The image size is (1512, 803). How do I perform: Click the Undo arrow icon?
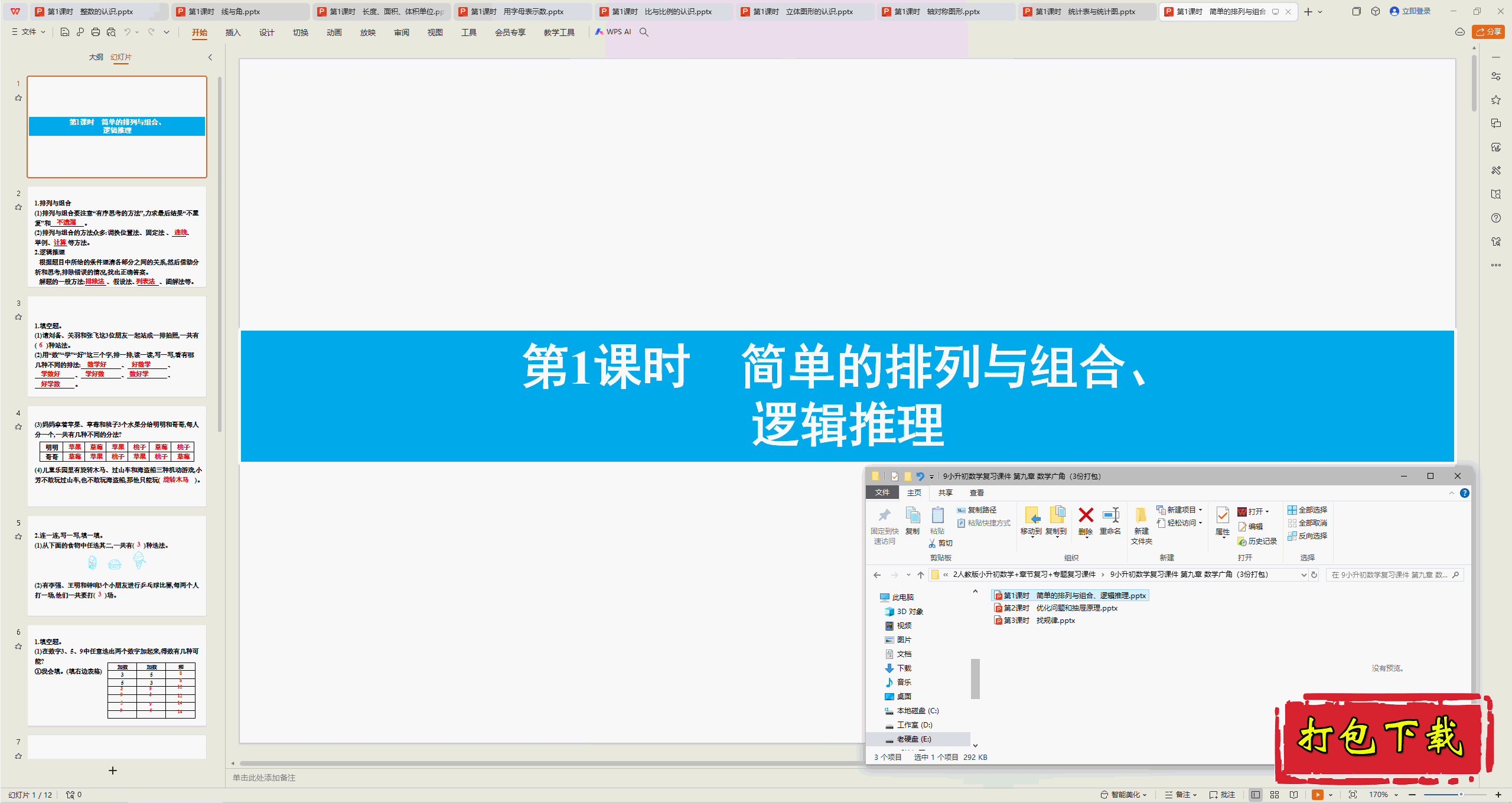(x=127, y=32)
